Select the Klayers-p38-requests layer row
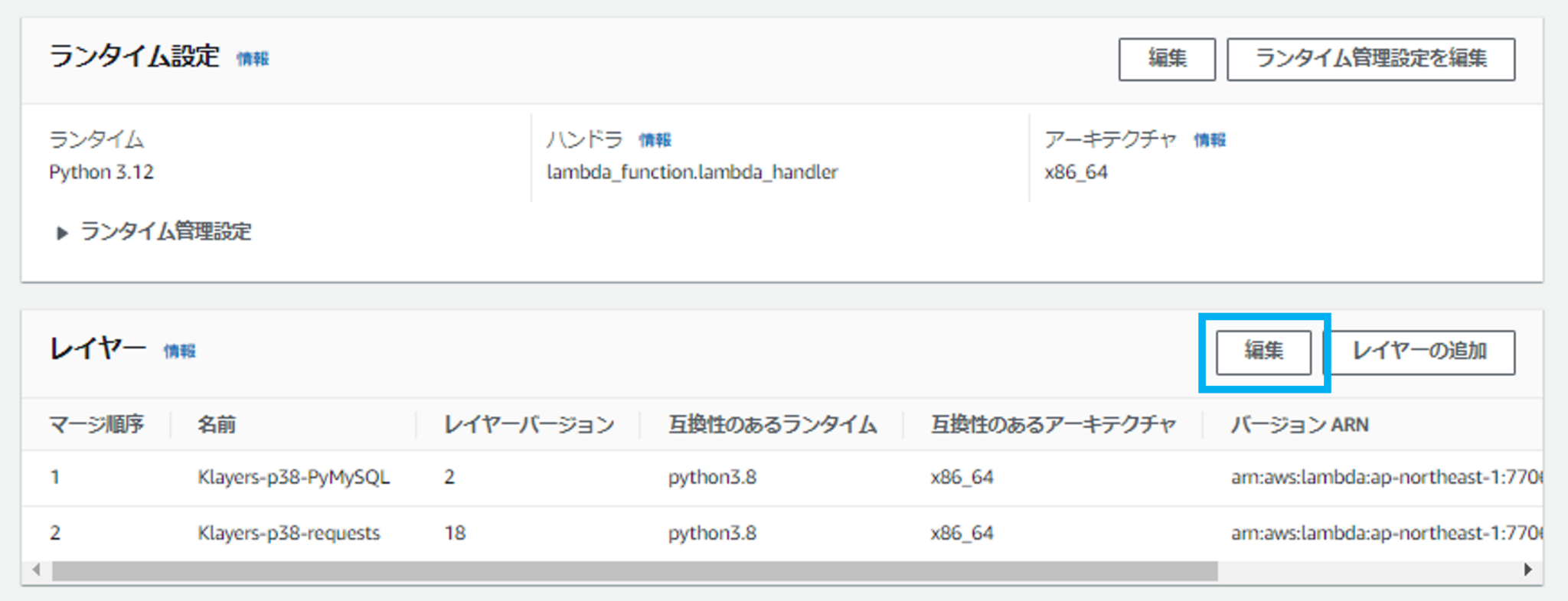This screenshot has height=601, width=1568. [x=289, y=534]
